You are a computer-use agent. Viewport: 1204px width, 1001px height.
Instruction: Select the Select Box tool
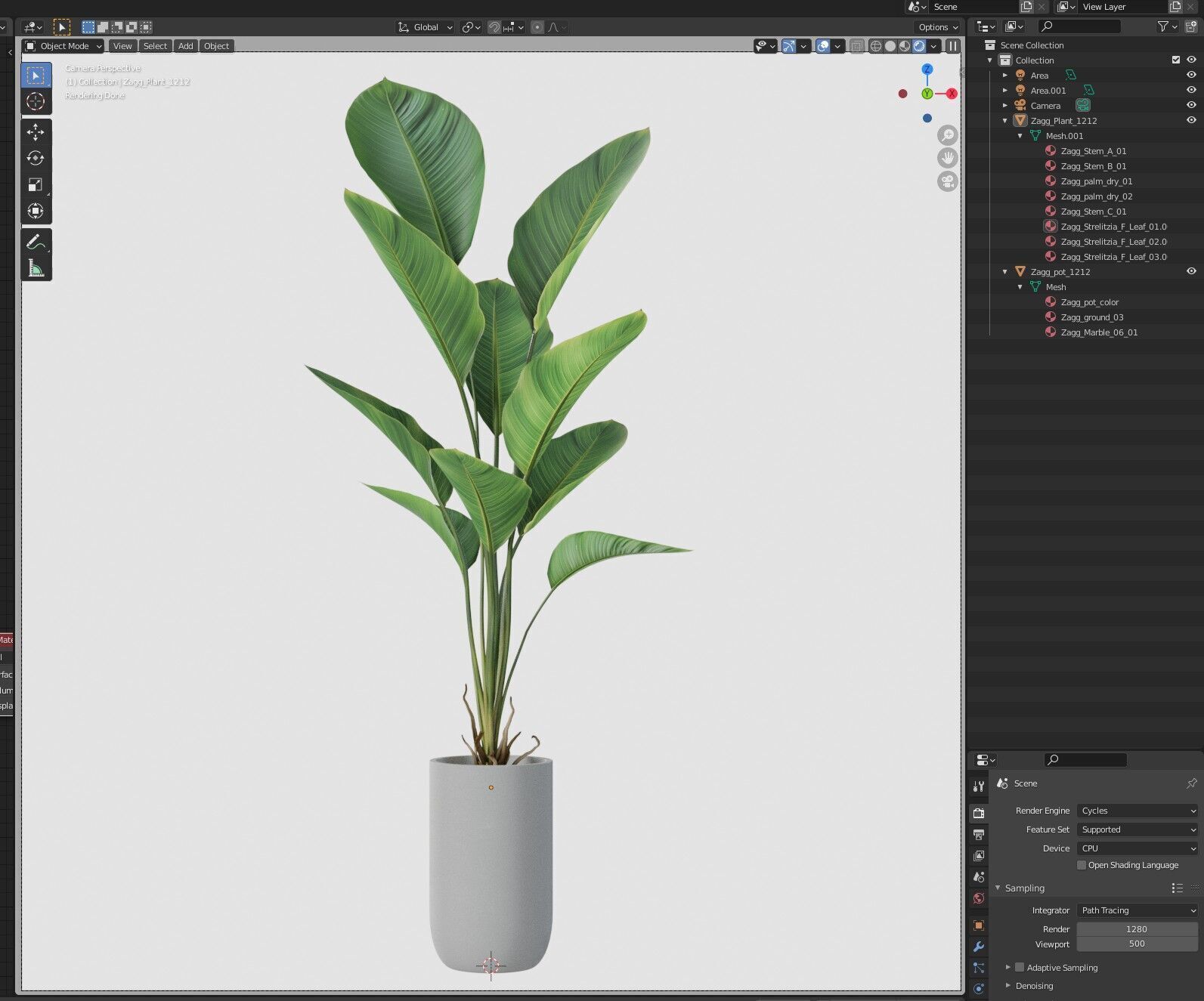pyautogui.click(x=36, y=76)
